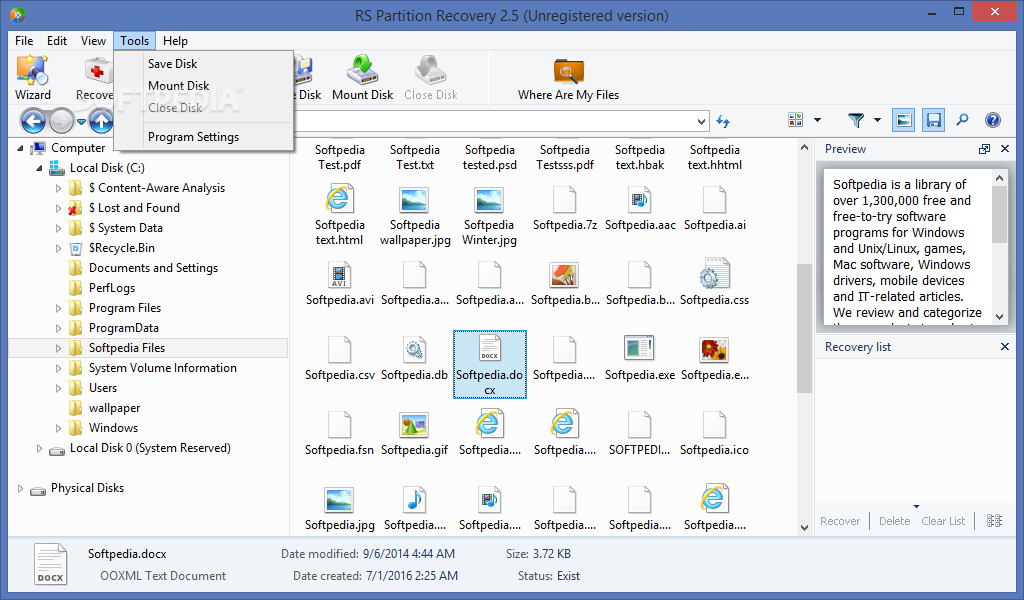Open the navigation history dropdown arrow
1024x600 pixels.
point(81,121)
